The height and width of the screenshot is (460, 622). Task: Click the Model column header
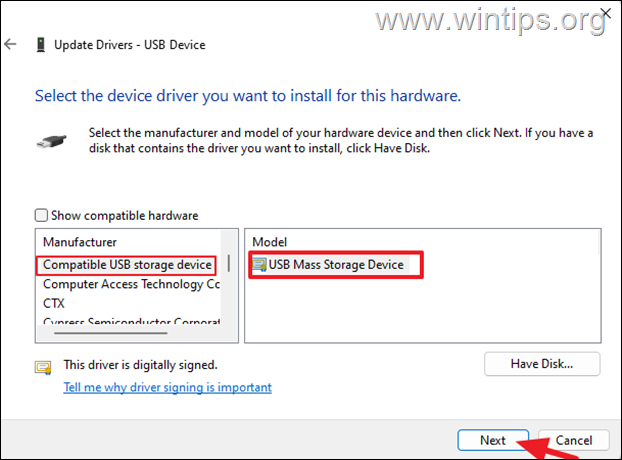click(x=270, y=242)
